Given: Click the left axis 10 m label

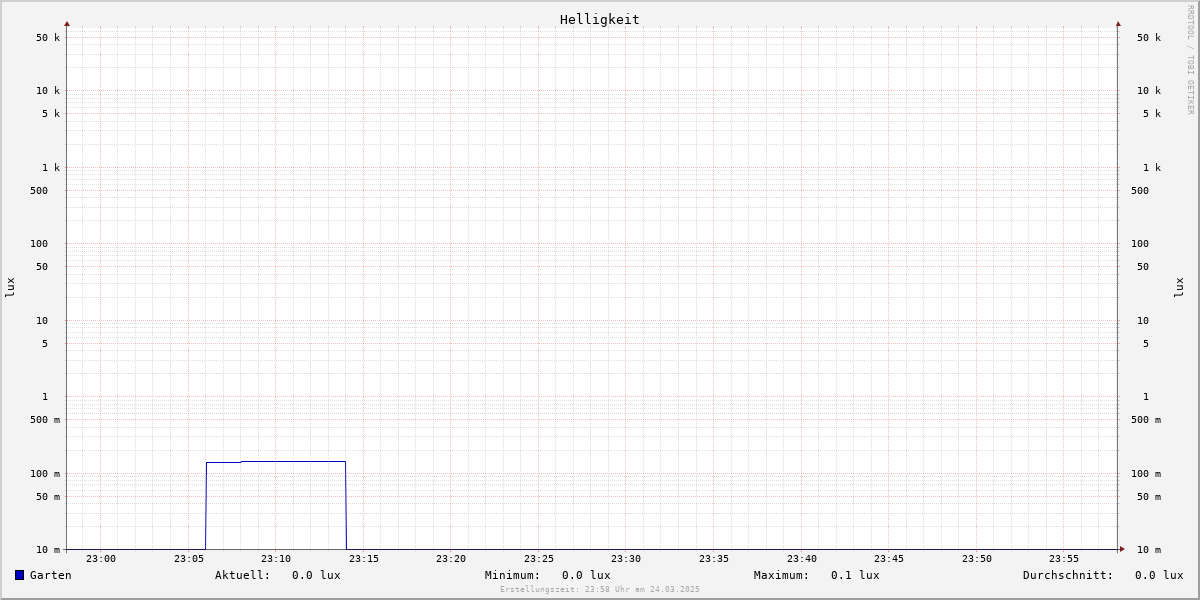Looking at the screenshot, I should click(48, 550).
